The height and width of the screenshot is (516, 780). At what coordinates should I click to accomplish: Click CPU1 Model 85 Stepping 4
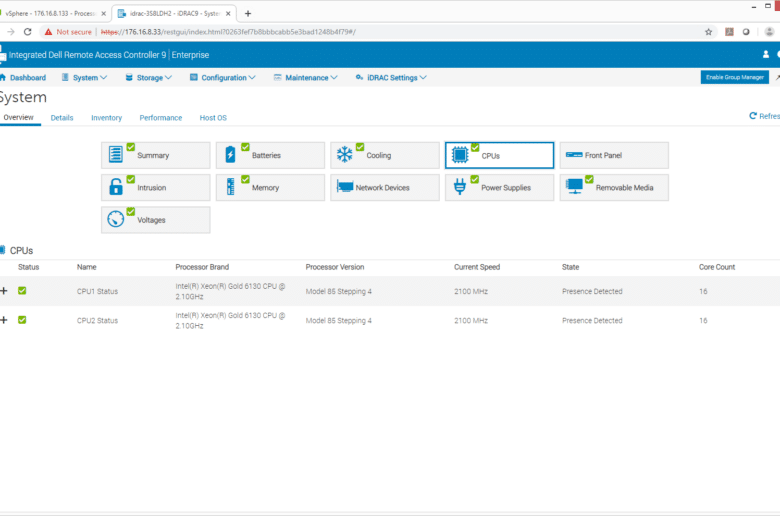pyautogui.click(x=338, y=292)
